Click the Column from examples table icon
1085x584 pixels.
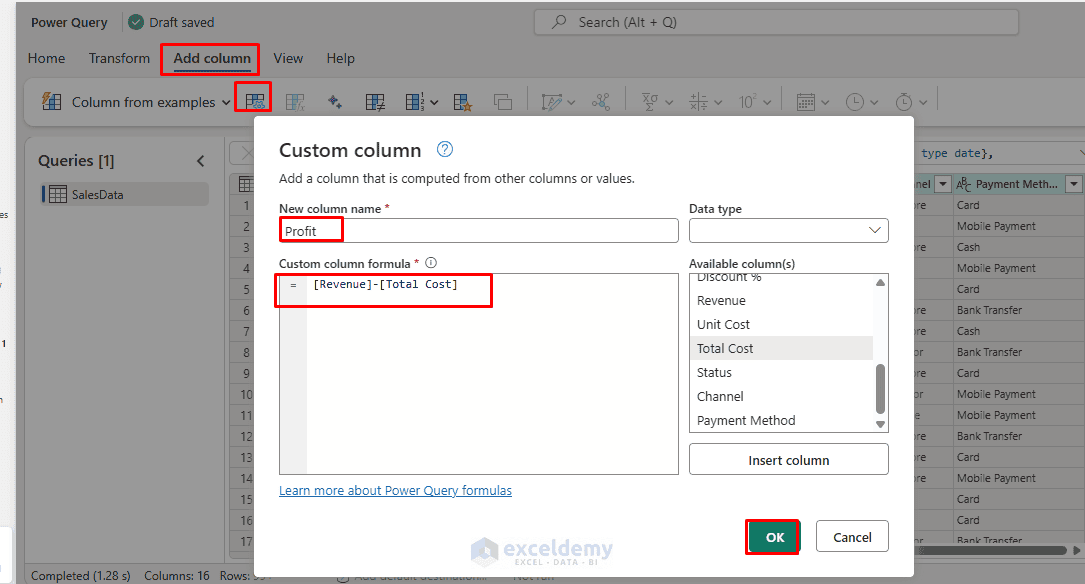(51, 102)
